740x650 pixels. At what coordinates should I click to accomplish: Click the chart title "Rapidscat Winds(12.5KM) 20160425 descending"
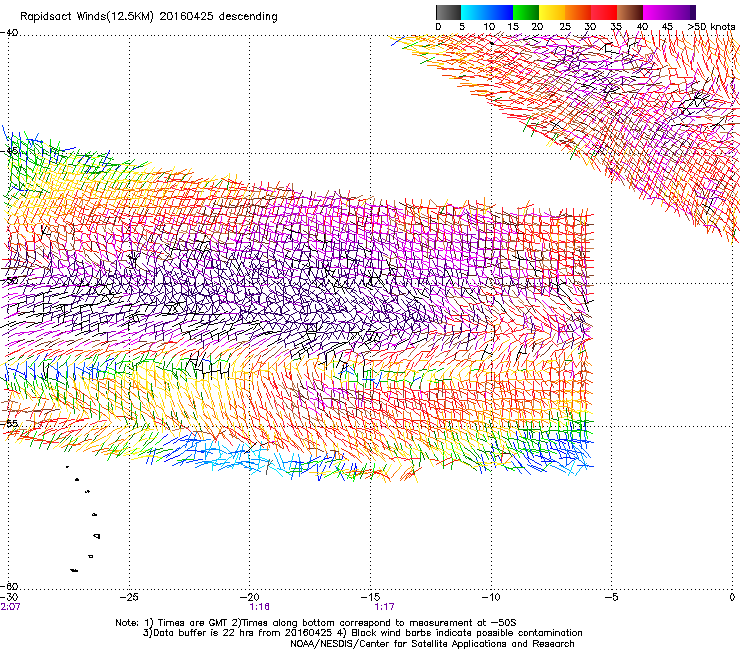click(x=149, y=16)
